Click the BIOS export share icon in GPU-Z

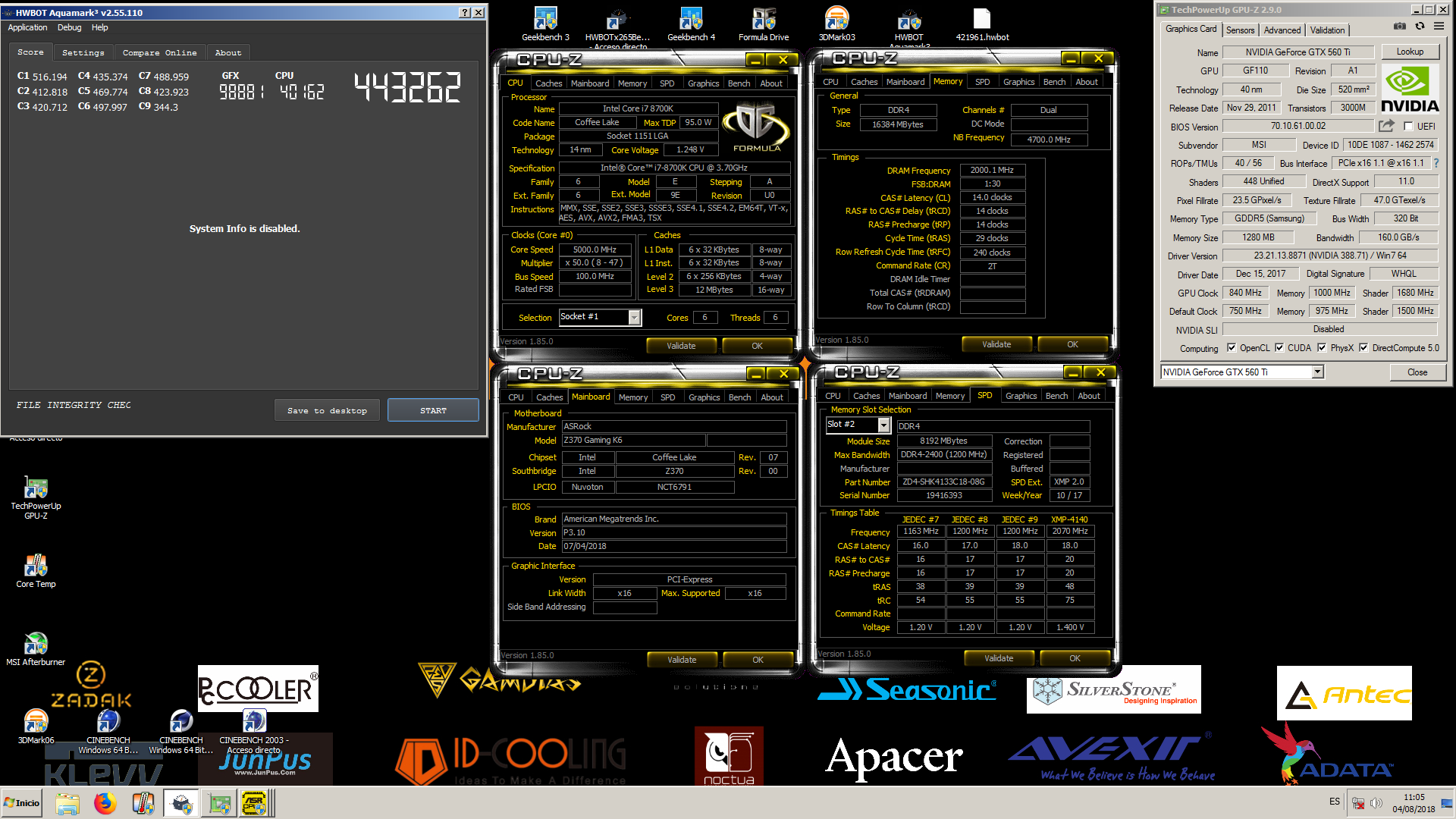click(1387, 126)
